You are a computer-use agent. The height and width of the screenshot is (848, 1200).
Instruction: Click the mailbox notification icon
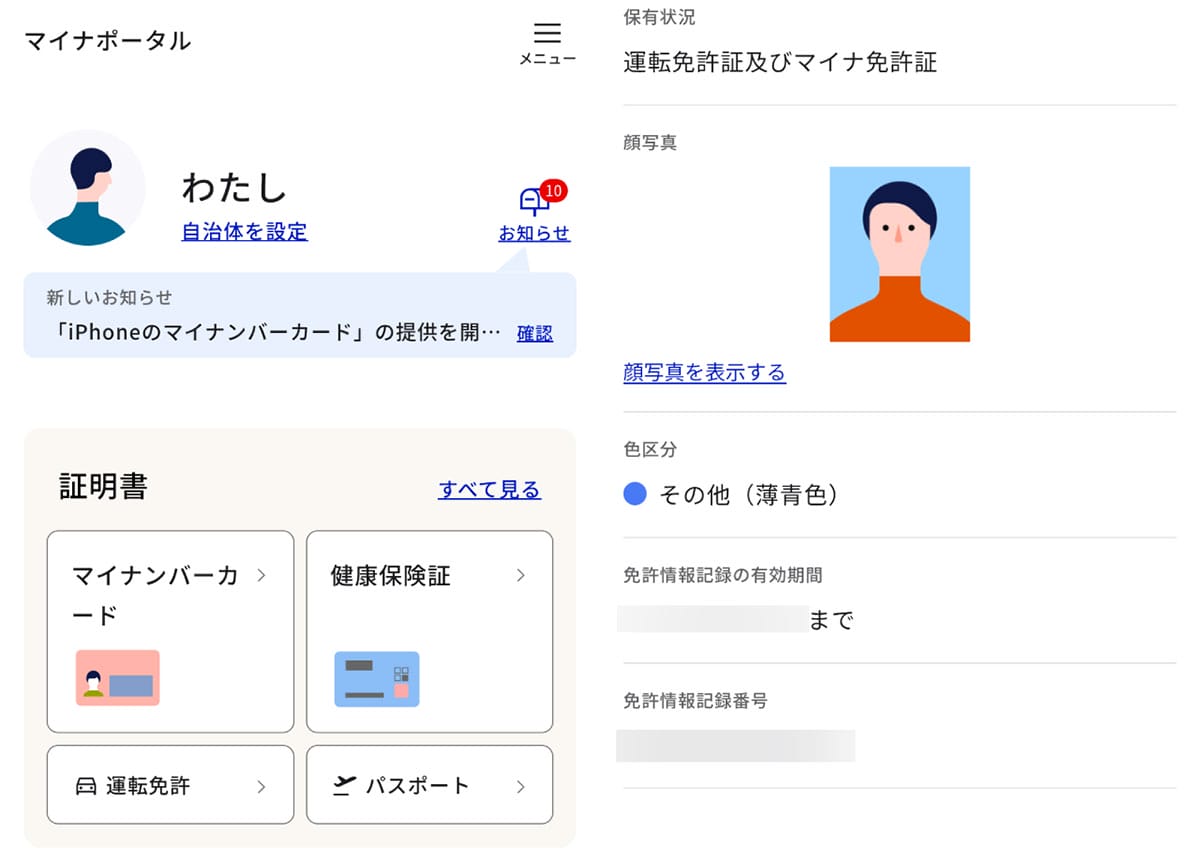(533, 202)
